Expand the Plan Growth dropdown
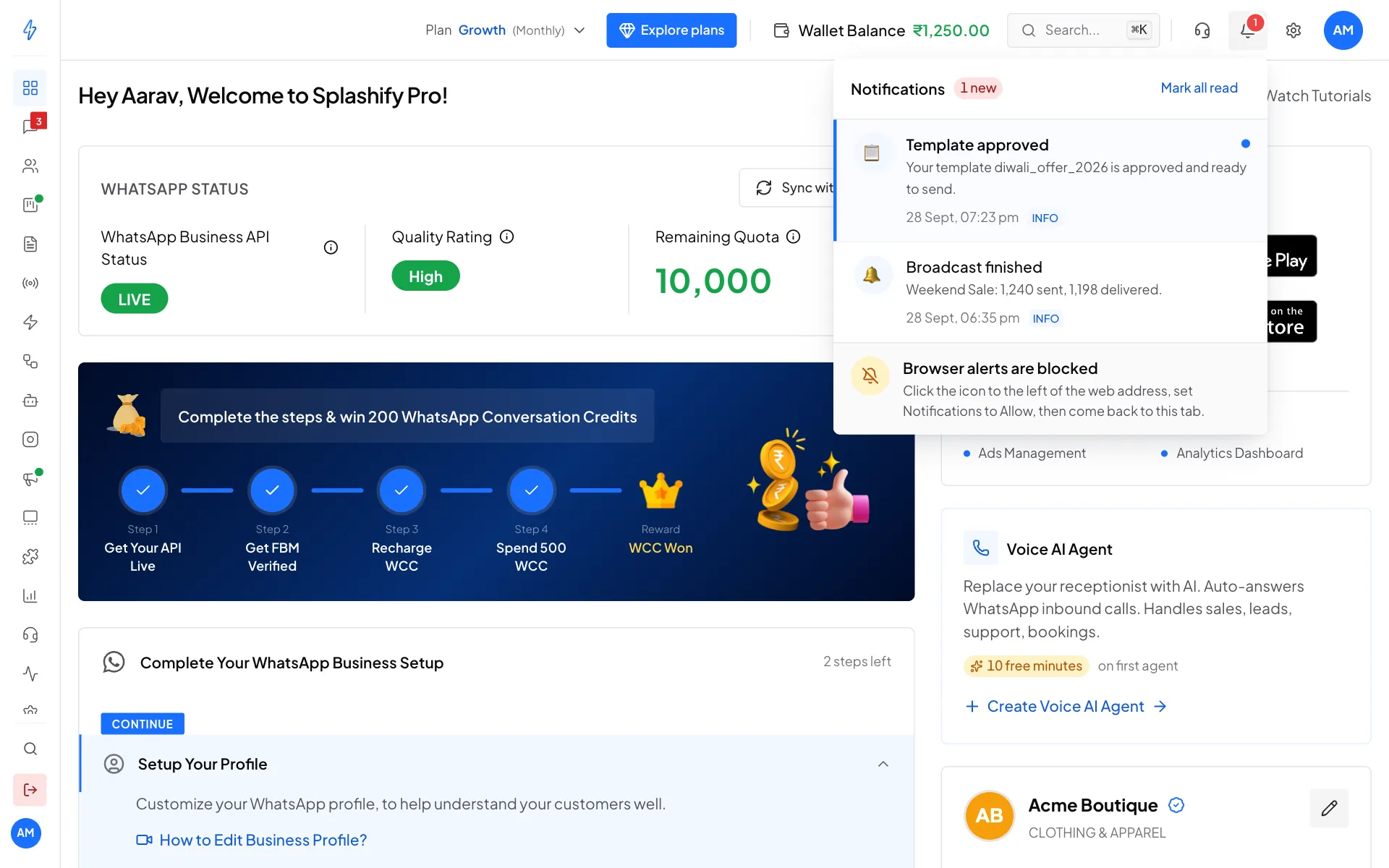This screenshot has height=868, width=1389. tap(505, 30)
